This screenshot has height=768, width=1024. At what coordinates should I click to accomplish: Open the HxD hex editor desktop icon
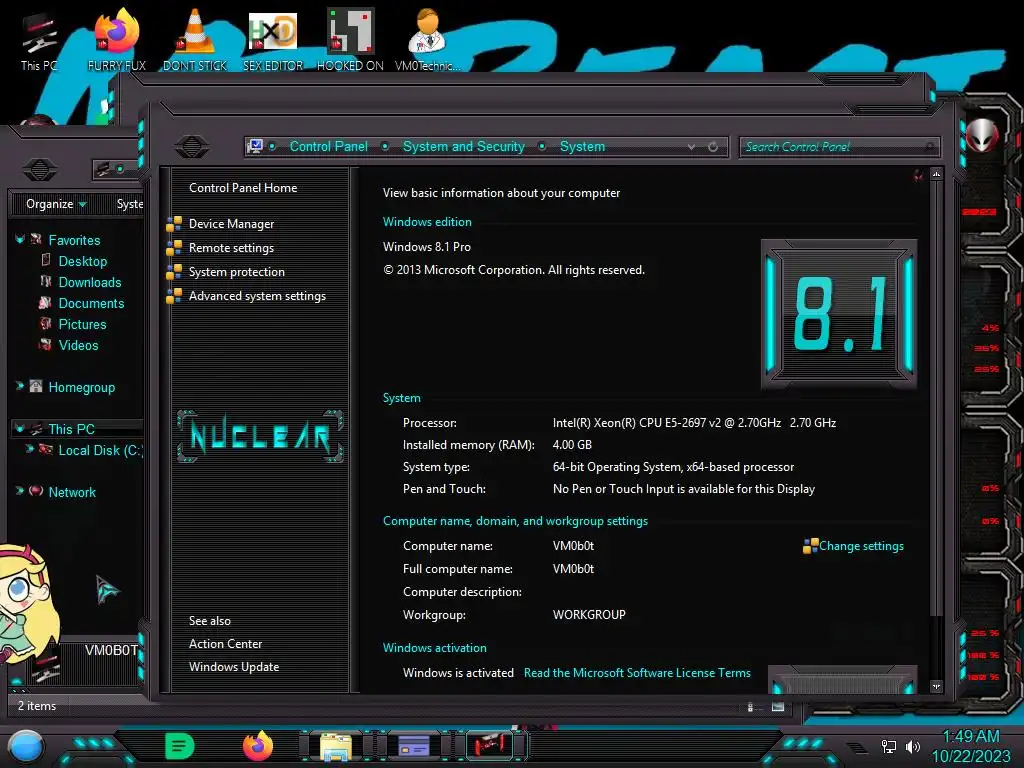[x=273, y=39]
